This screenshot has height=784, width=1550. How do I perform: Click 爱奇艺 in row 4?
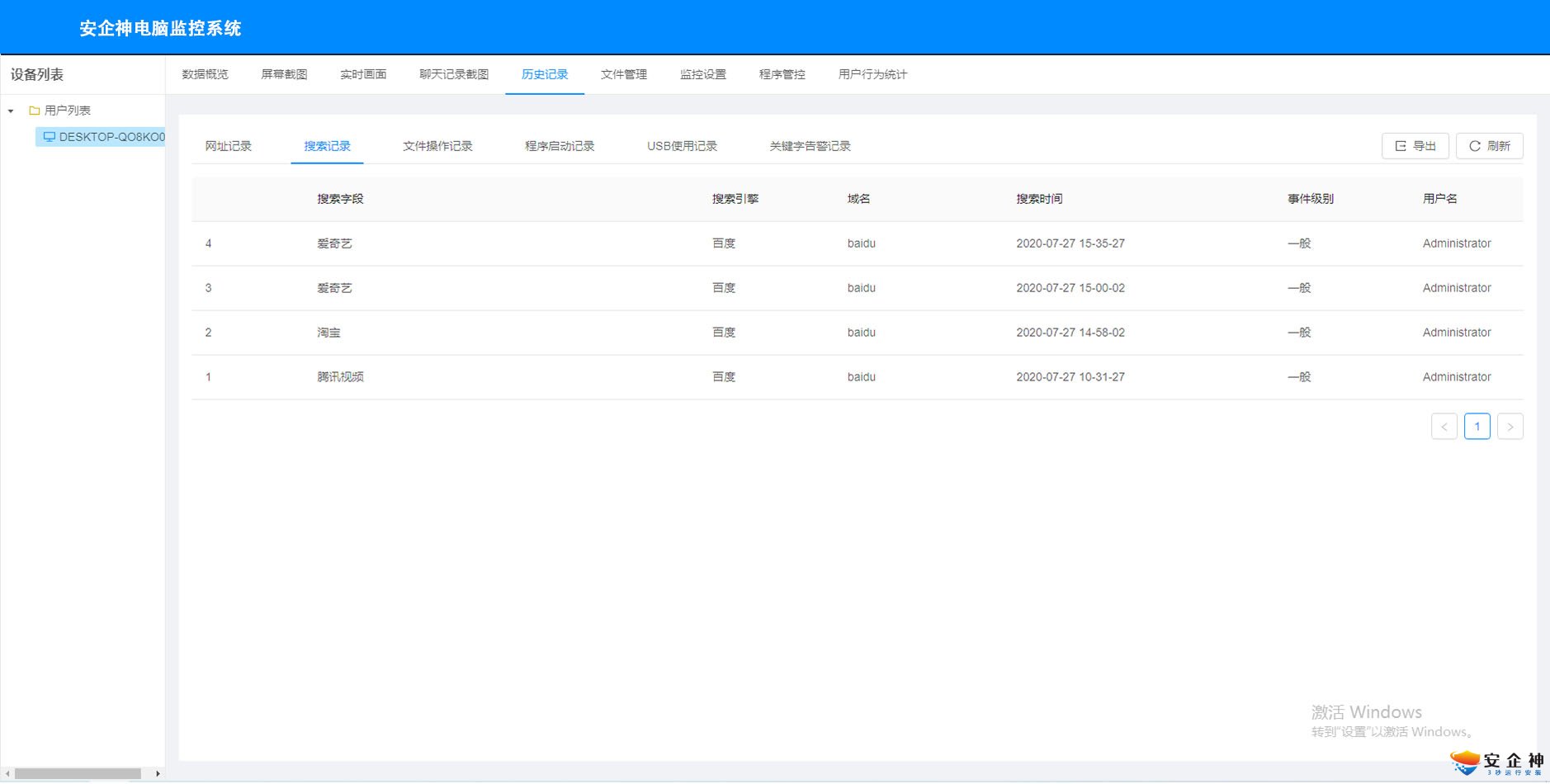coord(335,243)
